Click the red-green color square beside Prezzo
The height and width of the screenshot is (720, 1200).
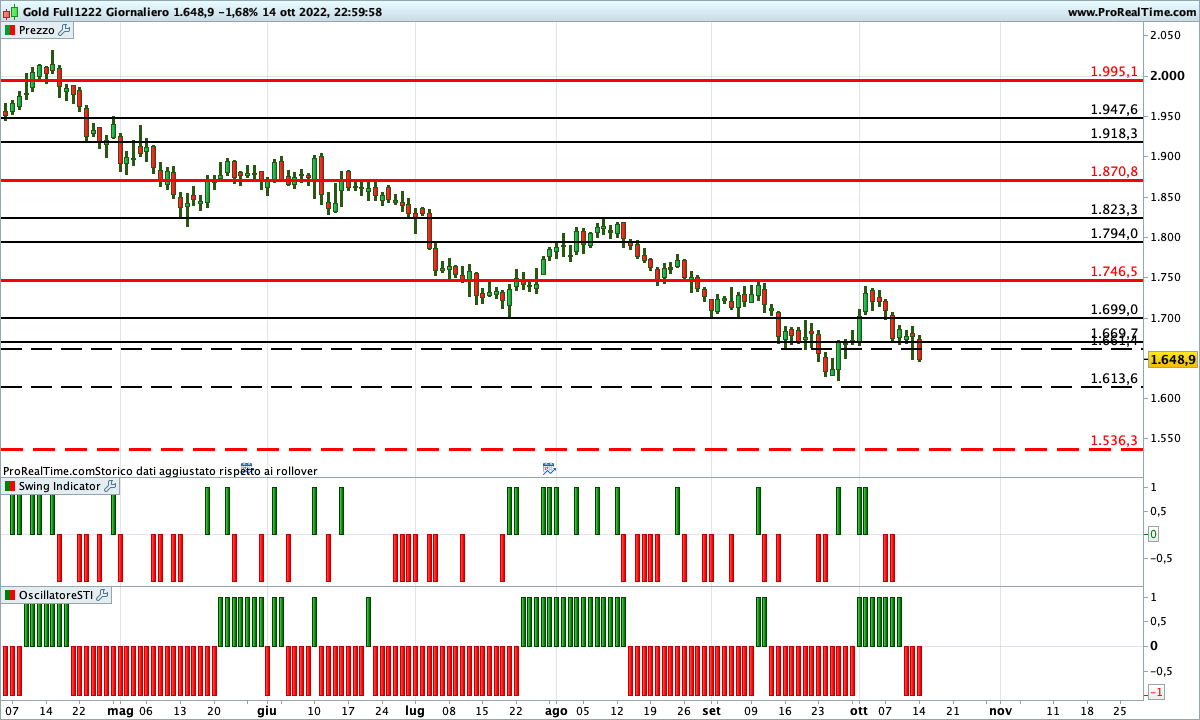click(x=11, y=30)
